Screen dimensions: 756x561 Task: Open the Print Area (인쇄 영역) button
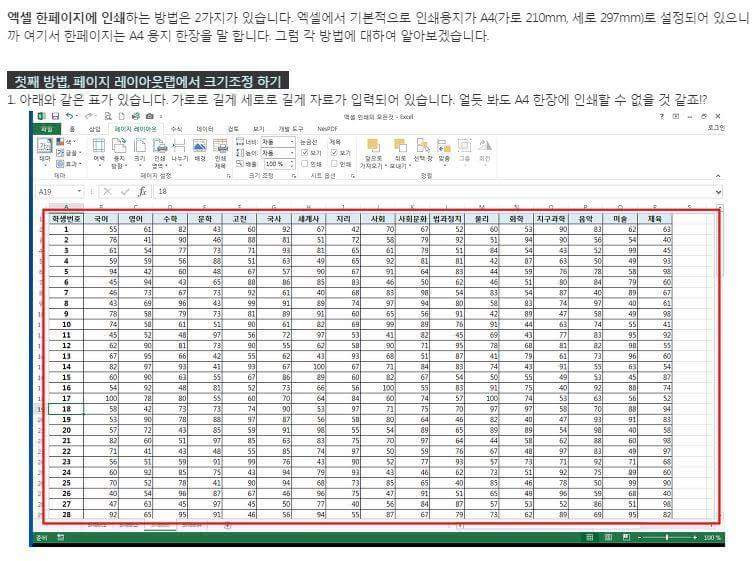pyautogui.click(x=160, y=153)
